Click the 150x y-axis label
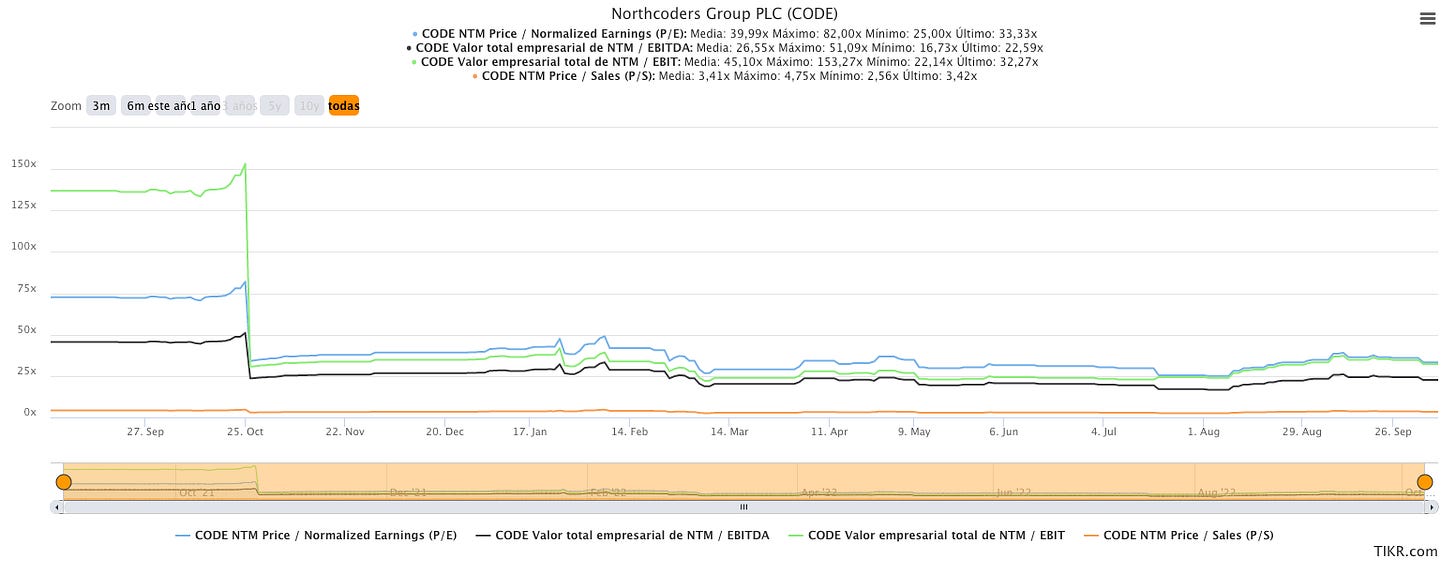This screenshot has width=1456, height=563. point(24,164)
